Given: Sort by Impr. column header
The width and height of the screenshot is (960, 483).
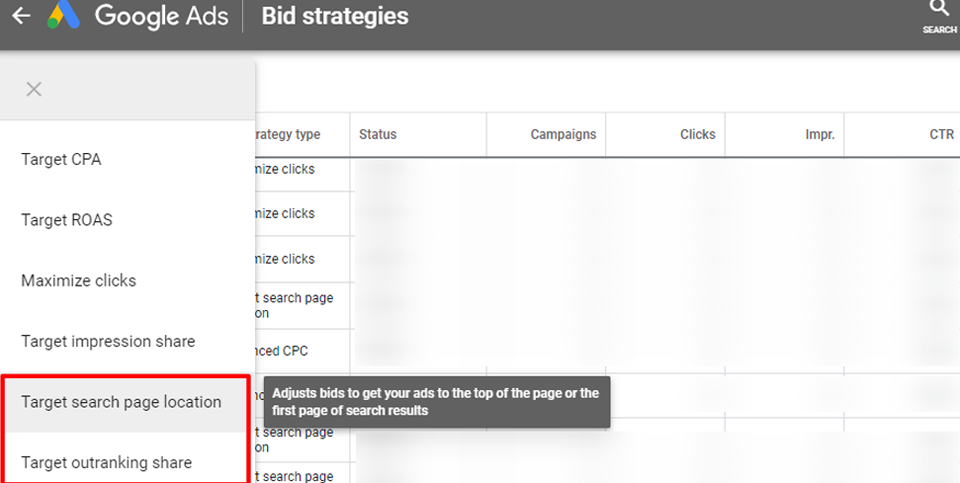Looking at the screenshot, I should pyautogui.click(x=819, y=134).
